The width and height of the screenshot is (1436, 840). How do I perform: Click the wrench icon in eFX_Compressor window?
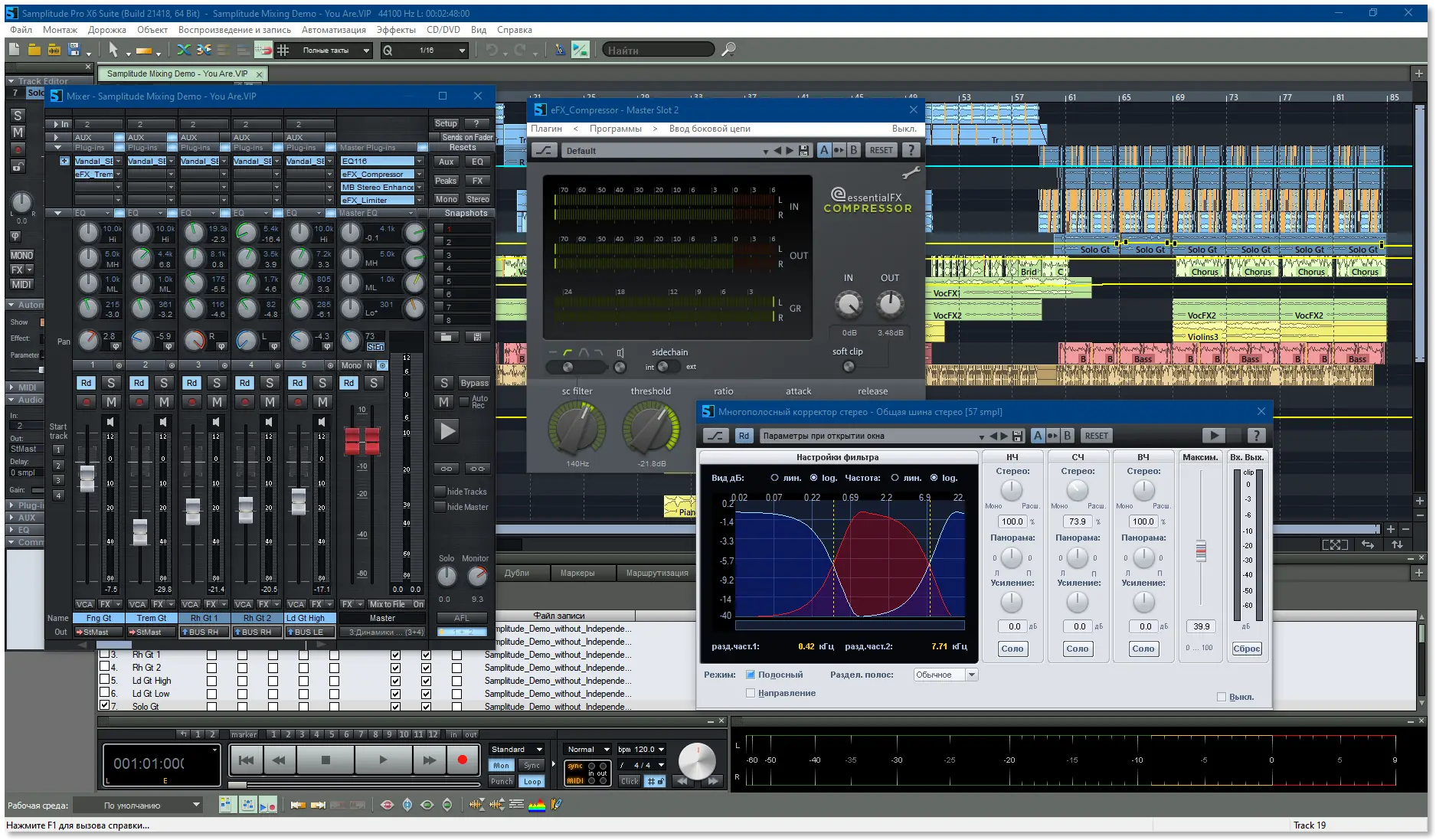click(x=910, y=172)
